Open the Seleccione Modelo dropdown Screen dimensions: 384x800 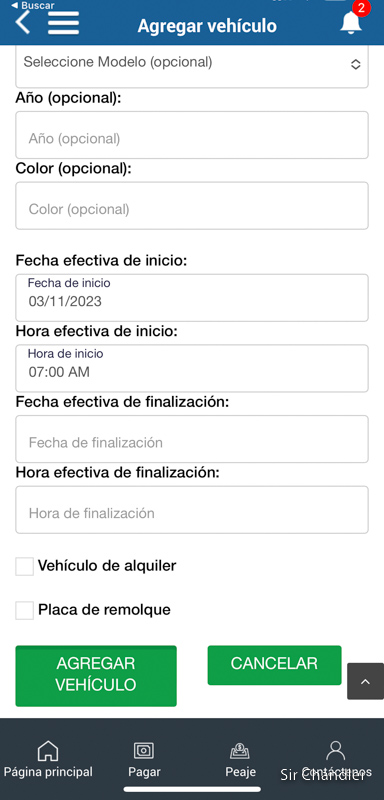point(192,65)
